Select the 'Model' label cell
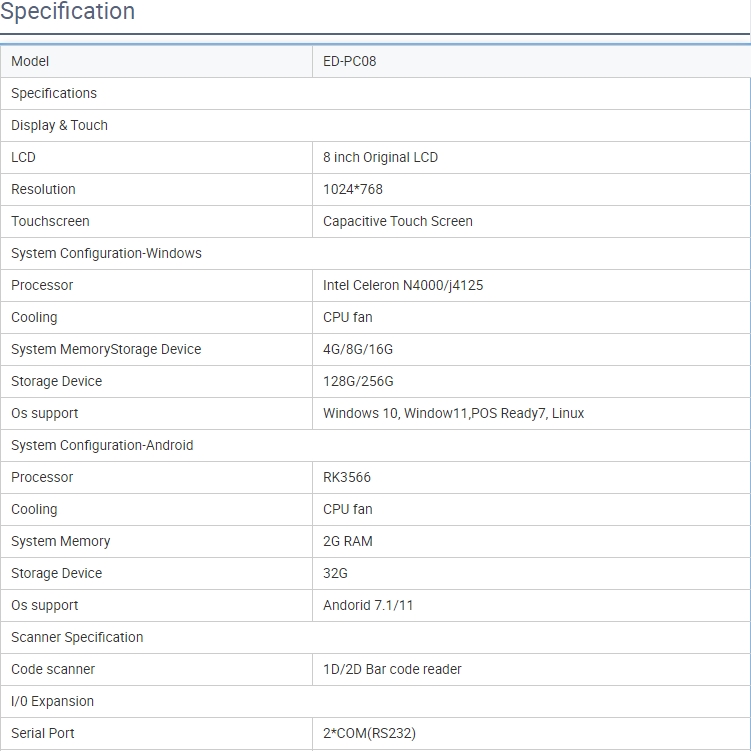751x751 pixels. coord(156,61)
